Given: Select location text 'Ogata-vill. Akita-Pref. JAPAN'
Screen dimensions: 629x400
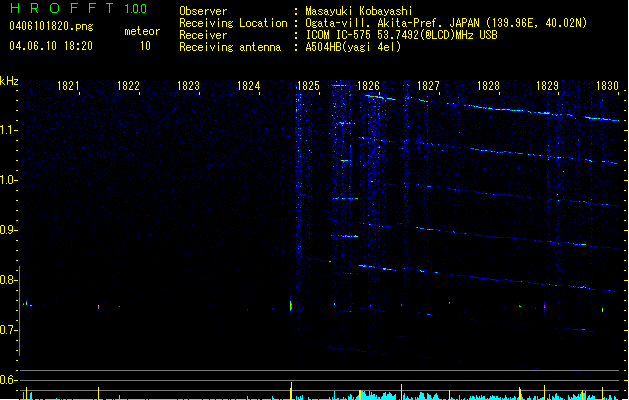Looking at the screenshot, I should (x=393, y=23).
